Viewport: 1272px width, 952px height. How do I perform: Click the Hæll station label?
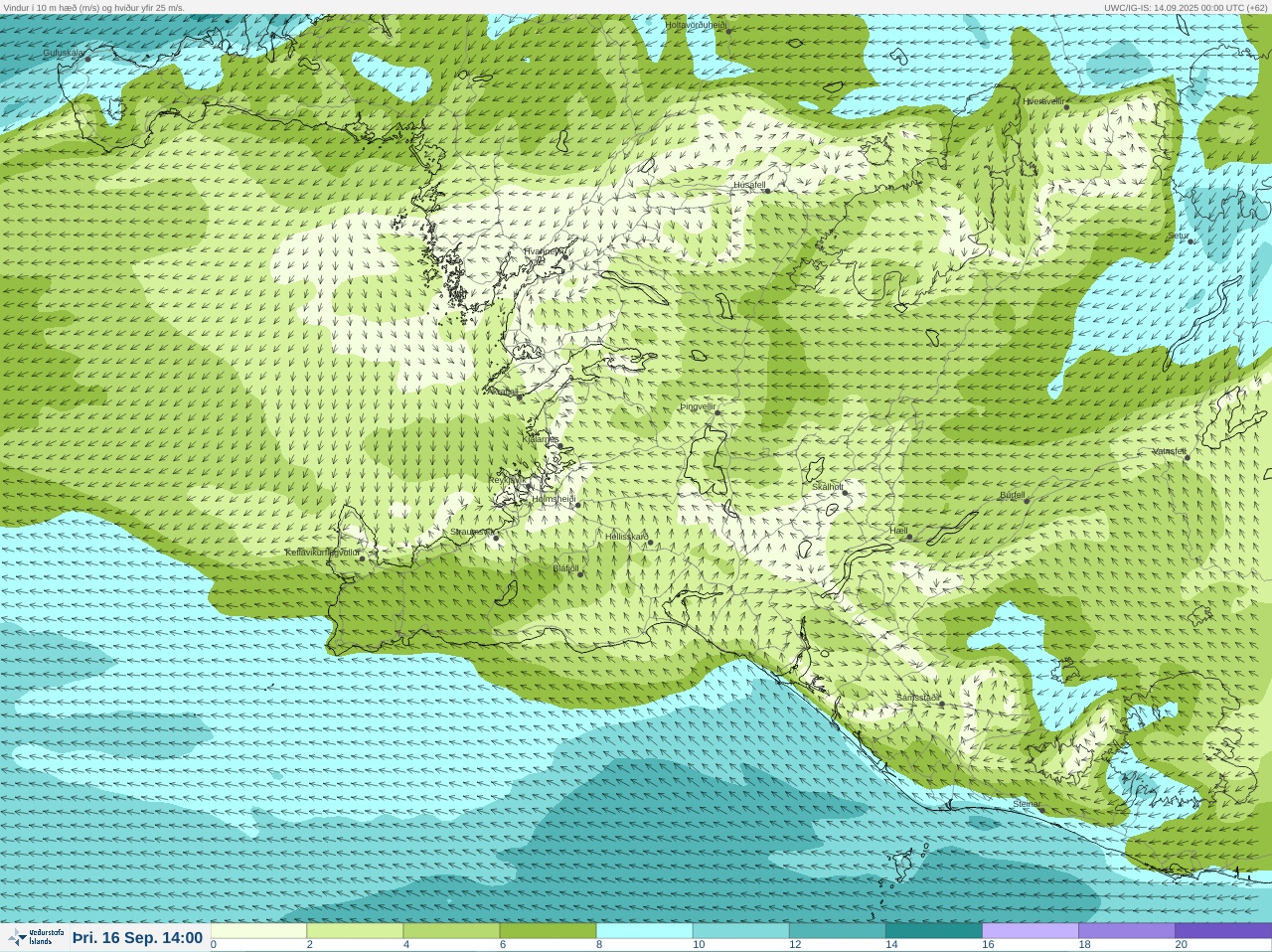click(899, 532)
